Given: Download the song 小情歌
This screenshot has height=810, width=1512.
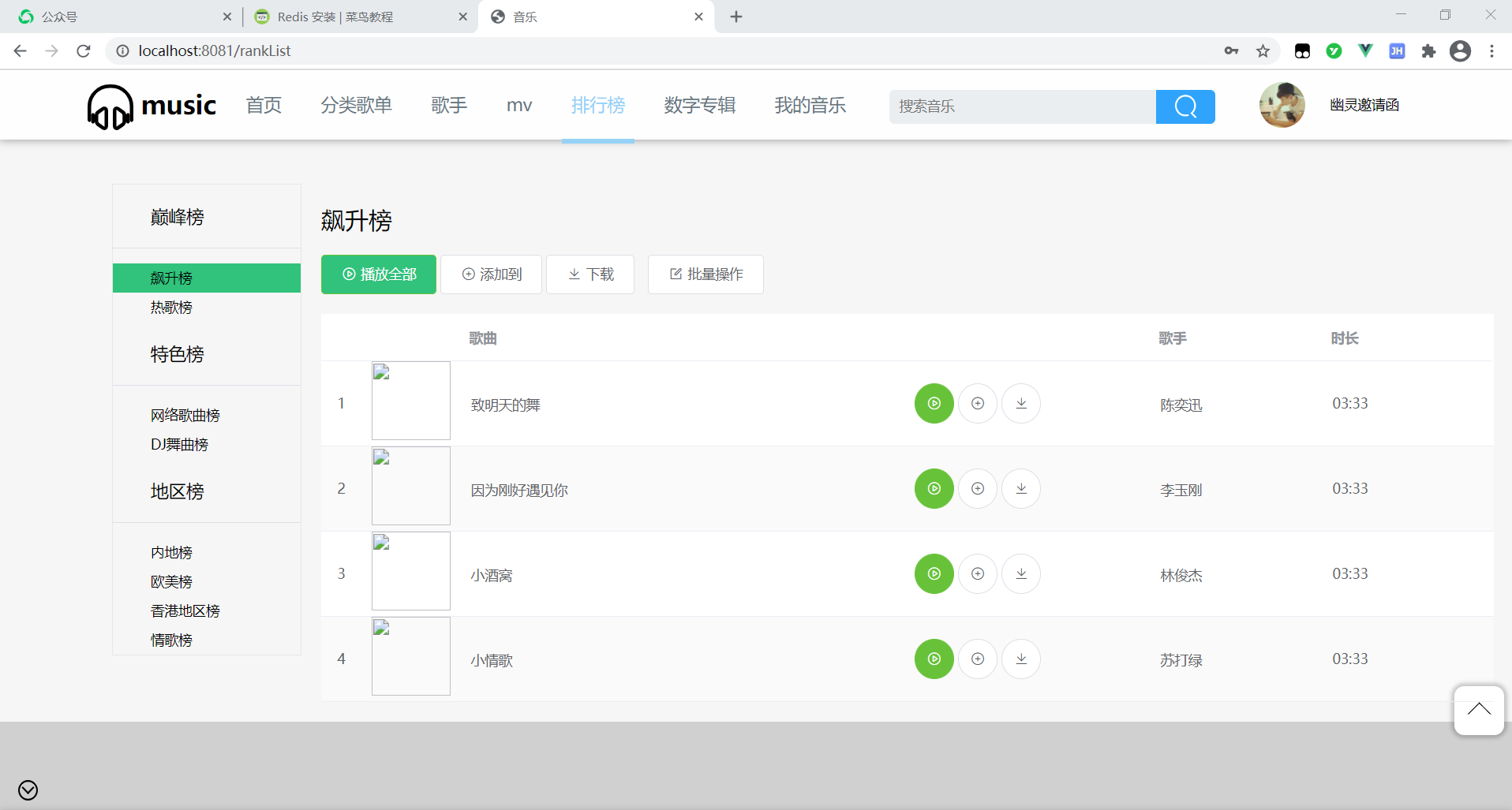Looking at the screenshot, I should [1021, 659].
